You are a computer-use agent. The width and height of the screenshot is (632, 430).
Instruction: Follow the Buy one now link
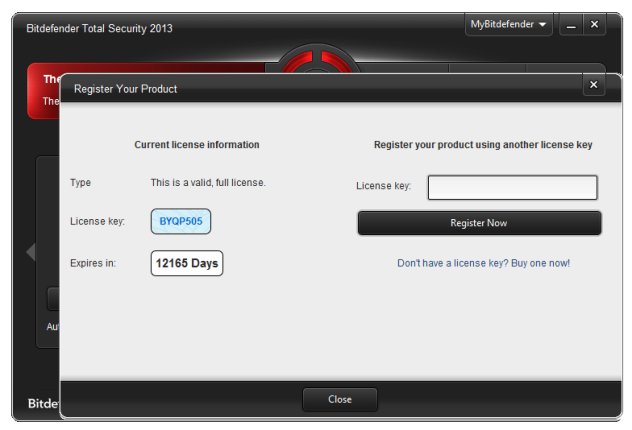coord(484,263)
